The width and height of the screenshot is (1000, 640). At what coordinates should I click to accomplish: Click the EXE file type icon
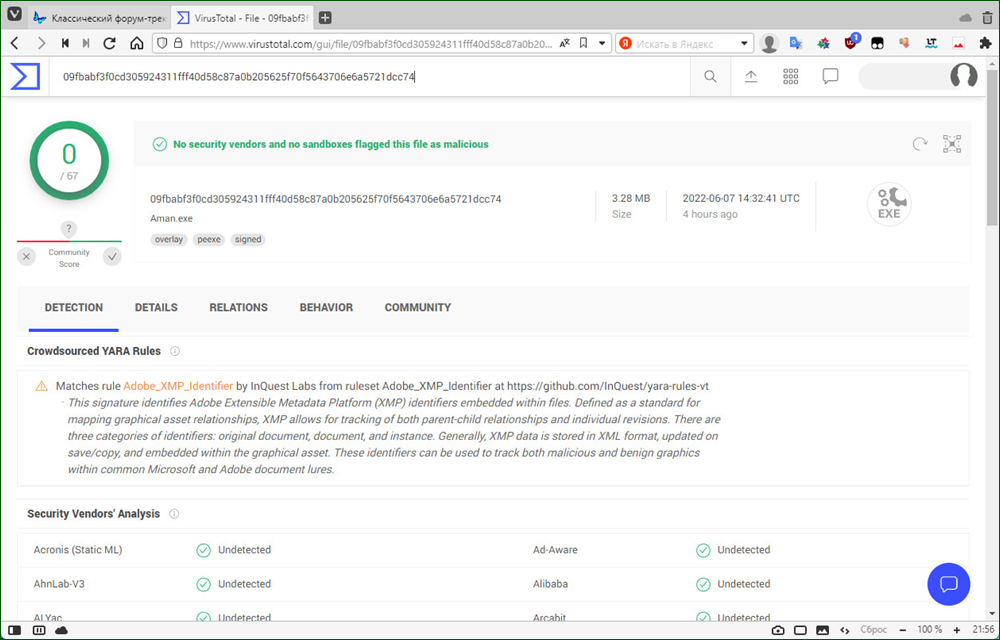(889, 204)
